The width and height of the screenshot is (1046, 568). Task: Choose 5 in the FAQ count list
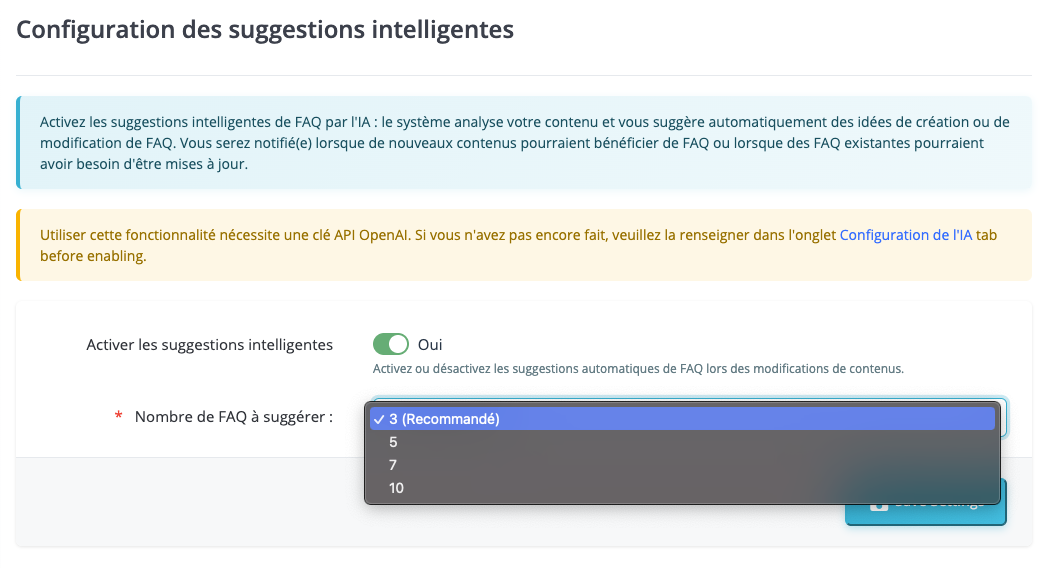tap(394, 442)
